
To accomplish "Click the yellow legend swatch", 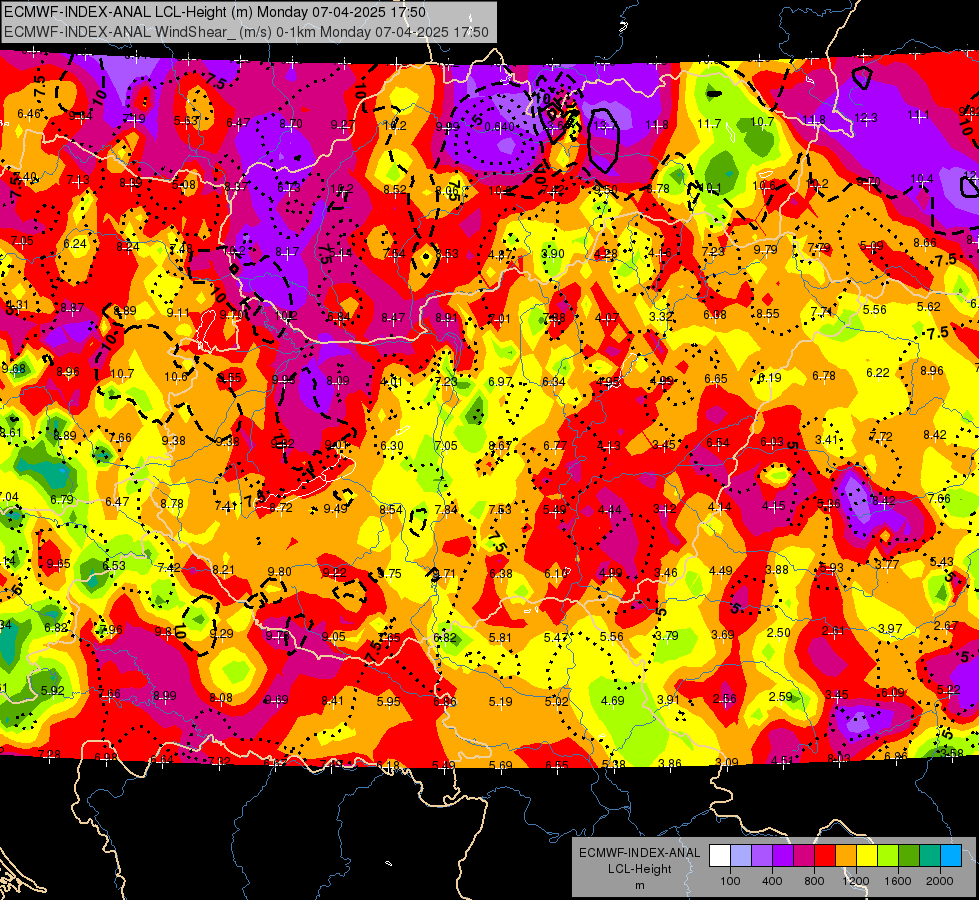I will click(x=867, y=856).
